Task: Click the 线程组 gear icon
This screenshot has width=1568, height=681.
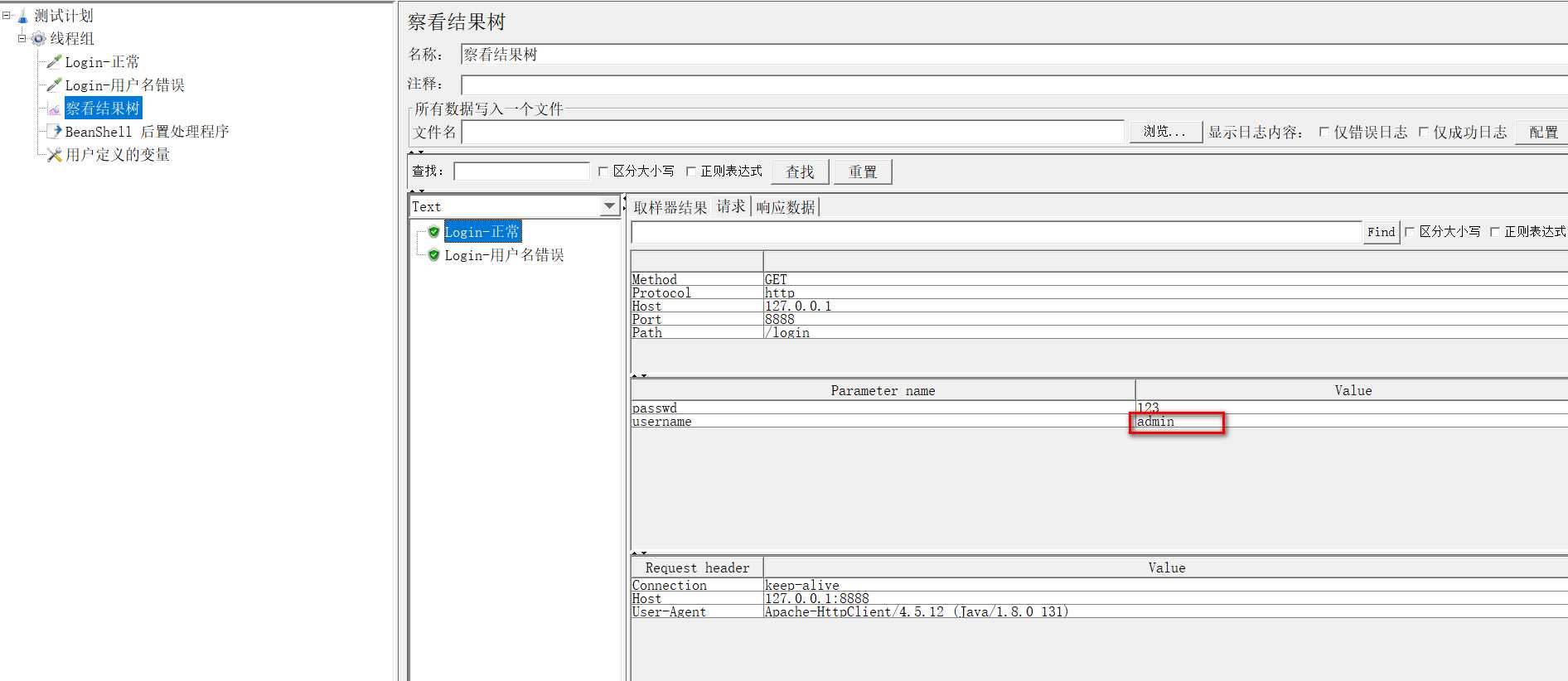Action: point(38,39)
